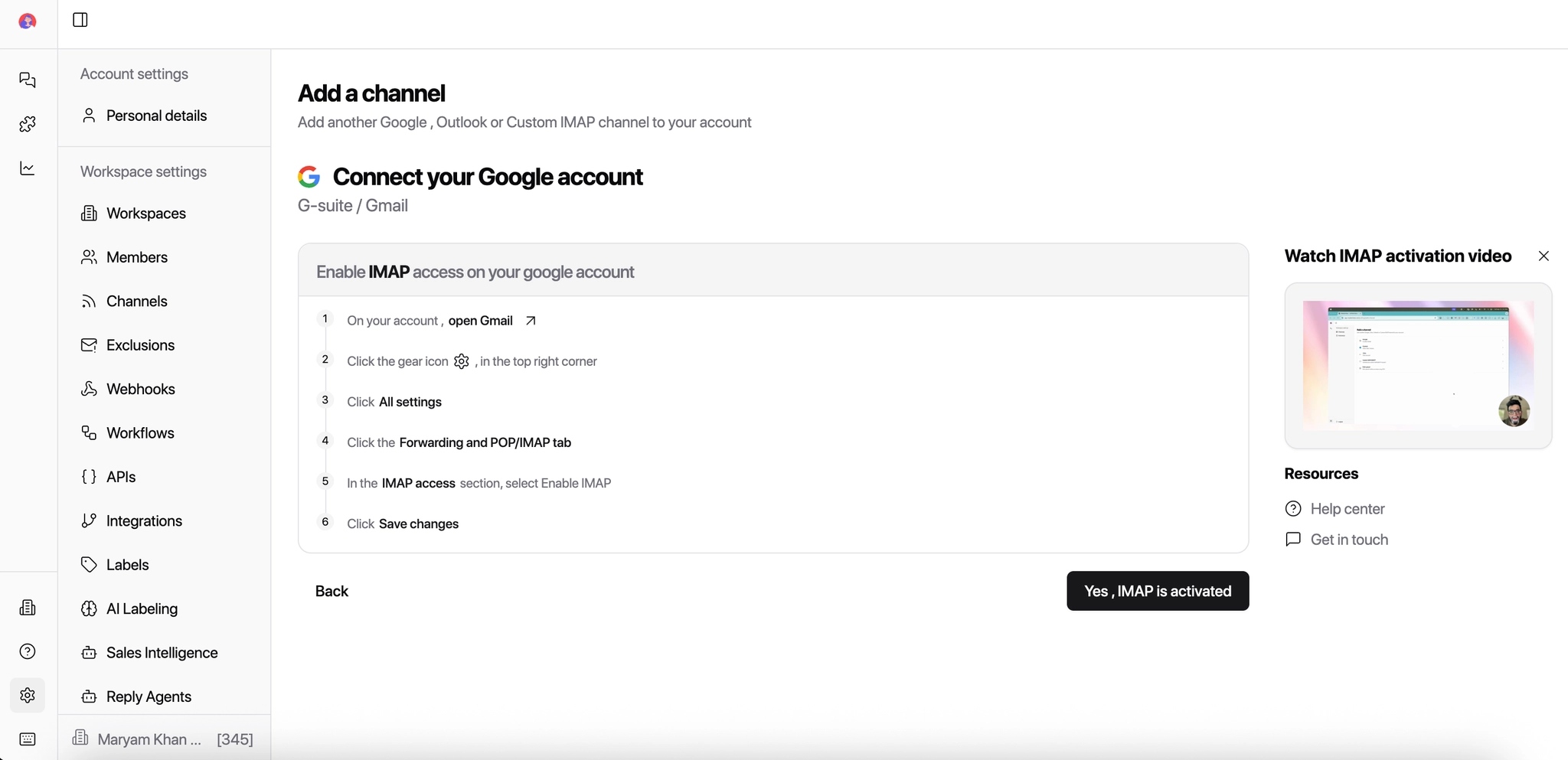The image size is (1568, 760).
Task: Open the Settings gear in the left sidebar
Action: pyautogui.click(x=28, y=695)
